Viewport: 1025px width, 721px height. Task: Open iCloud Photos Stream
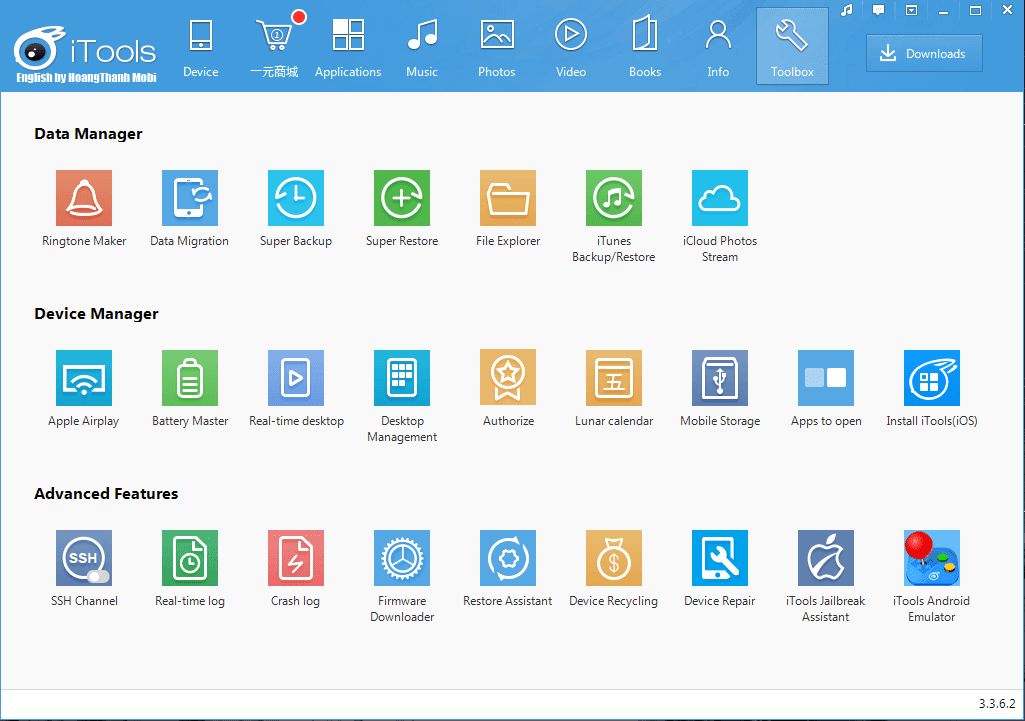pyautogui.click(x=720, y=198)
